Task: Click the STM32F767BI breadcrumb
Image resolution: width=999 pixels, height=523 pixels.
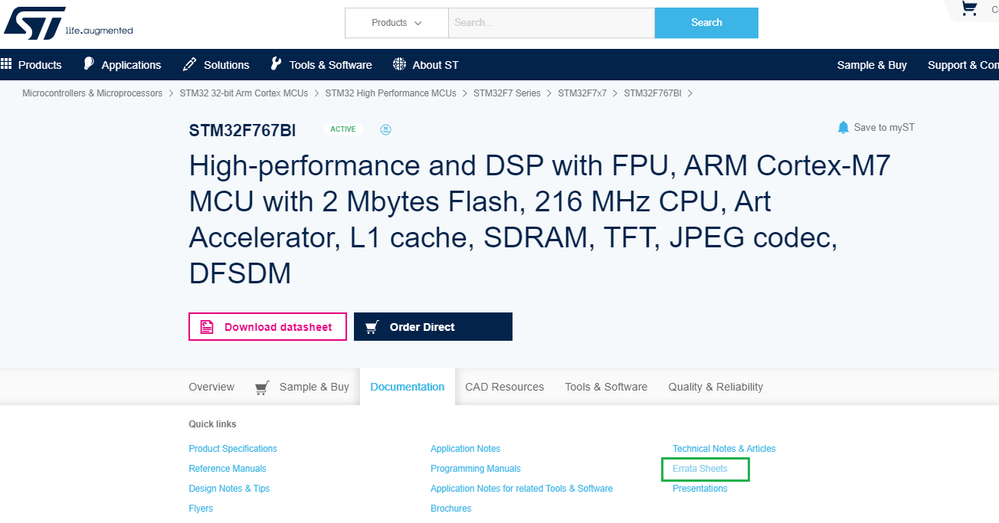Action: click(x=652, y=93)
